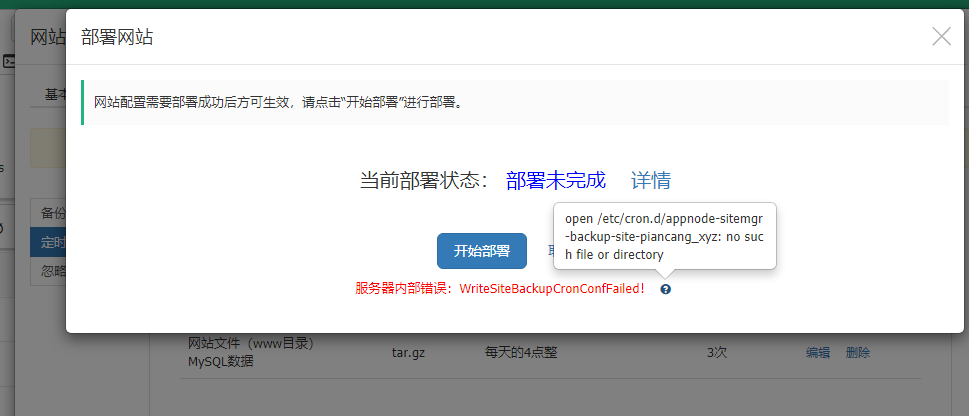Image resolution: width=969 pixels, height=416 pixels.
Task: Click 编辑 for the backup task row
Action: point(817,352)
